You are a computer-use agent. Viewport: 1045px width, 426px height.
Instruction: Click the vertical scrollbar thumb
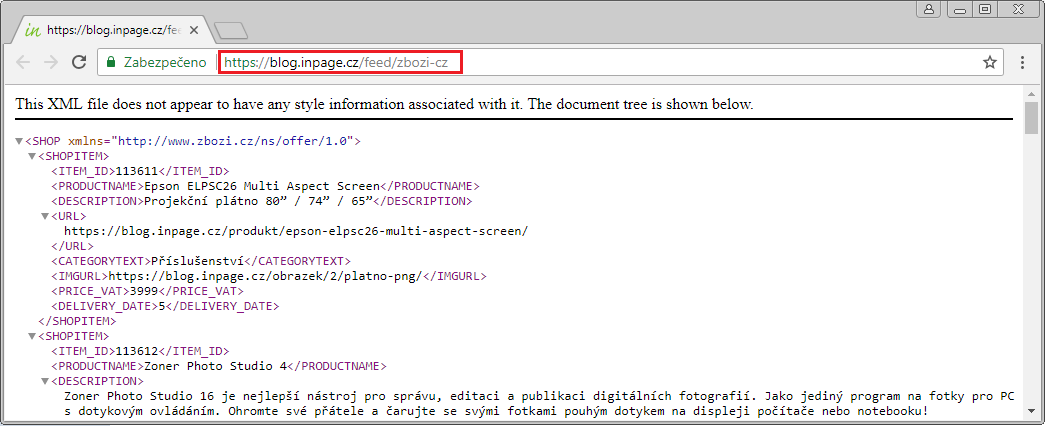[1032, 118]
